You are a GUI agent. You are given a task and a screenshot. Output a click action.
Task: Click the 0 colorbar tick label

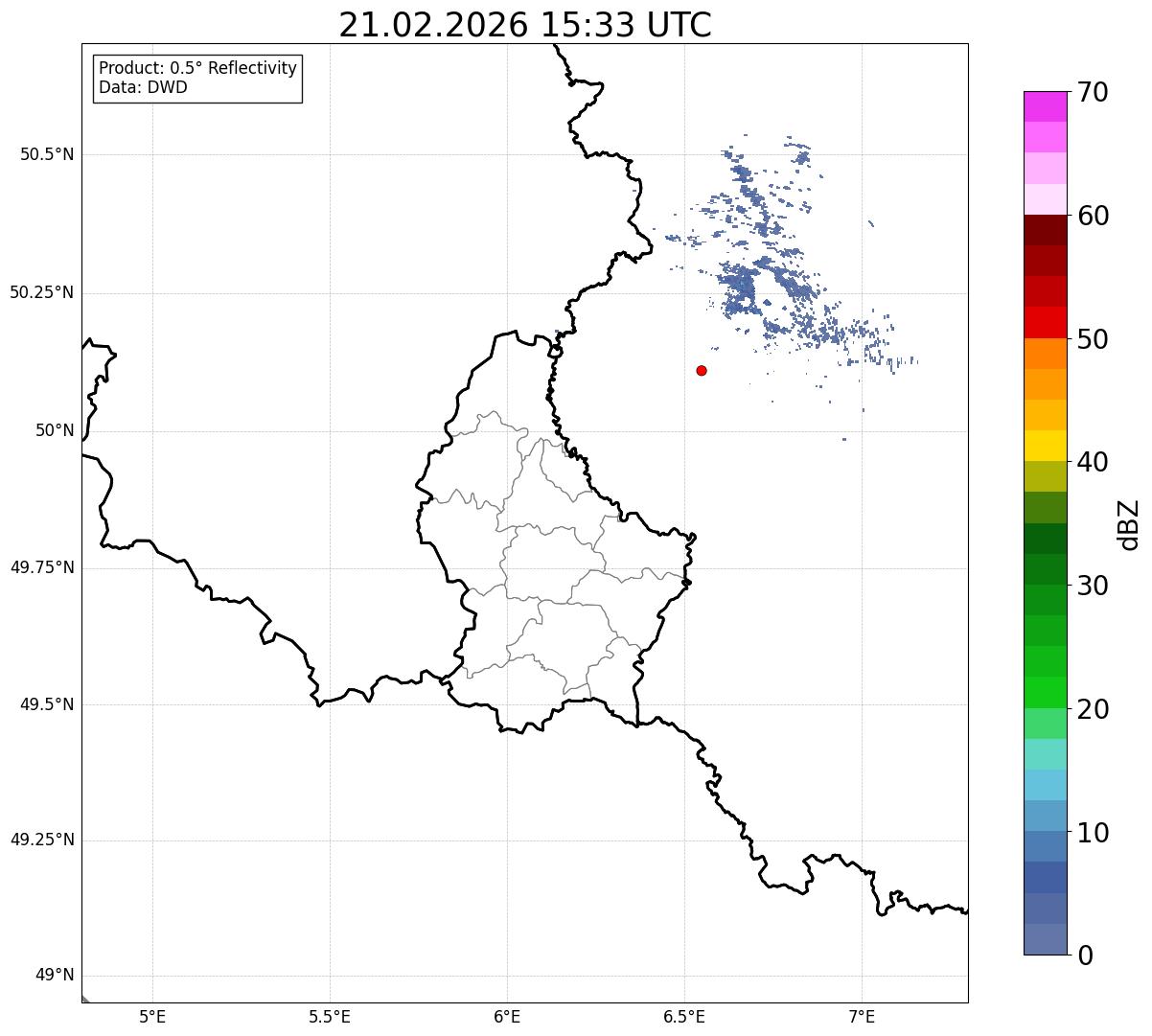pos(1085,955)
